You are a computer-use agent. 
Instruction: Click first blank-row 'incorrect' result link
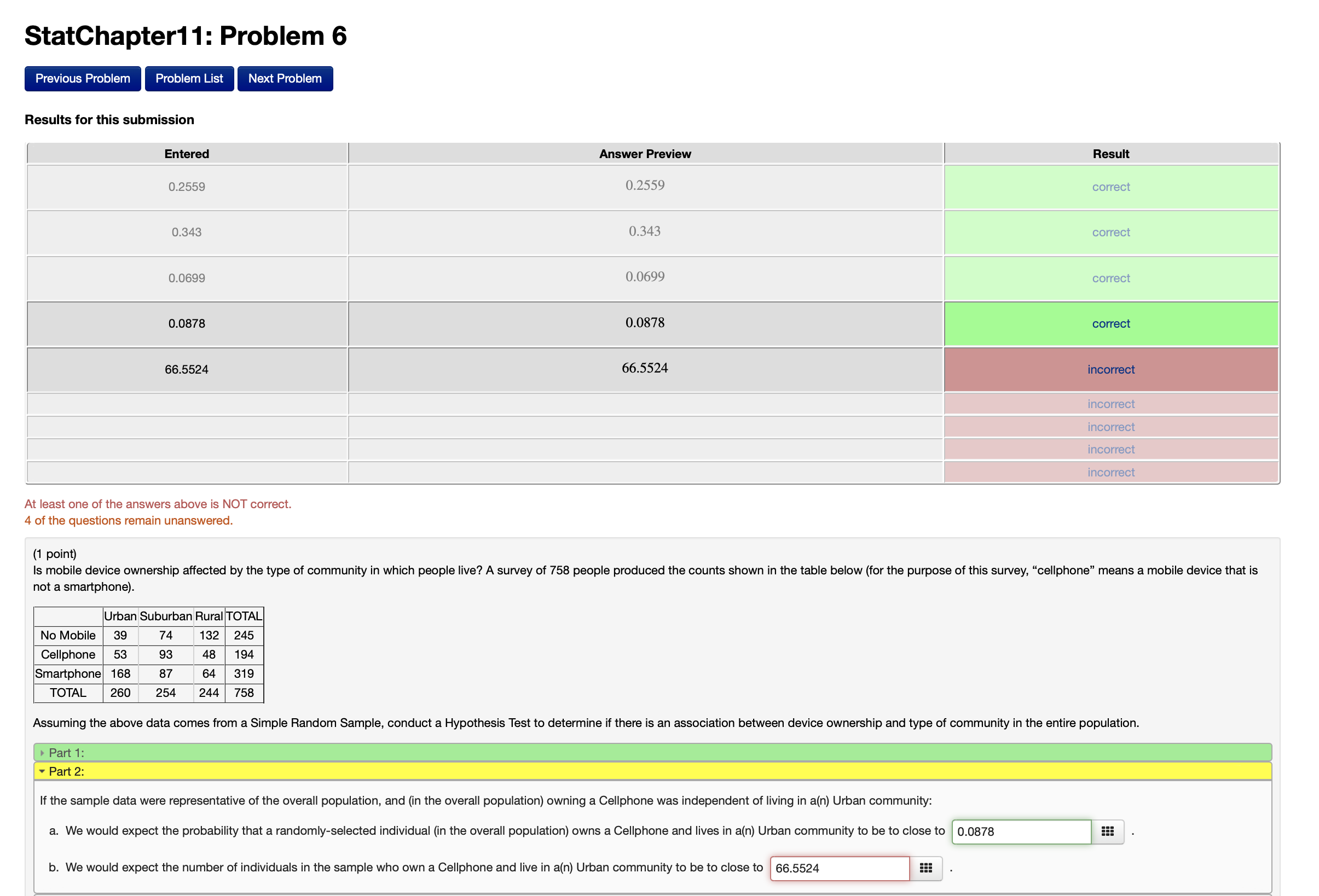pos(1110,404)
